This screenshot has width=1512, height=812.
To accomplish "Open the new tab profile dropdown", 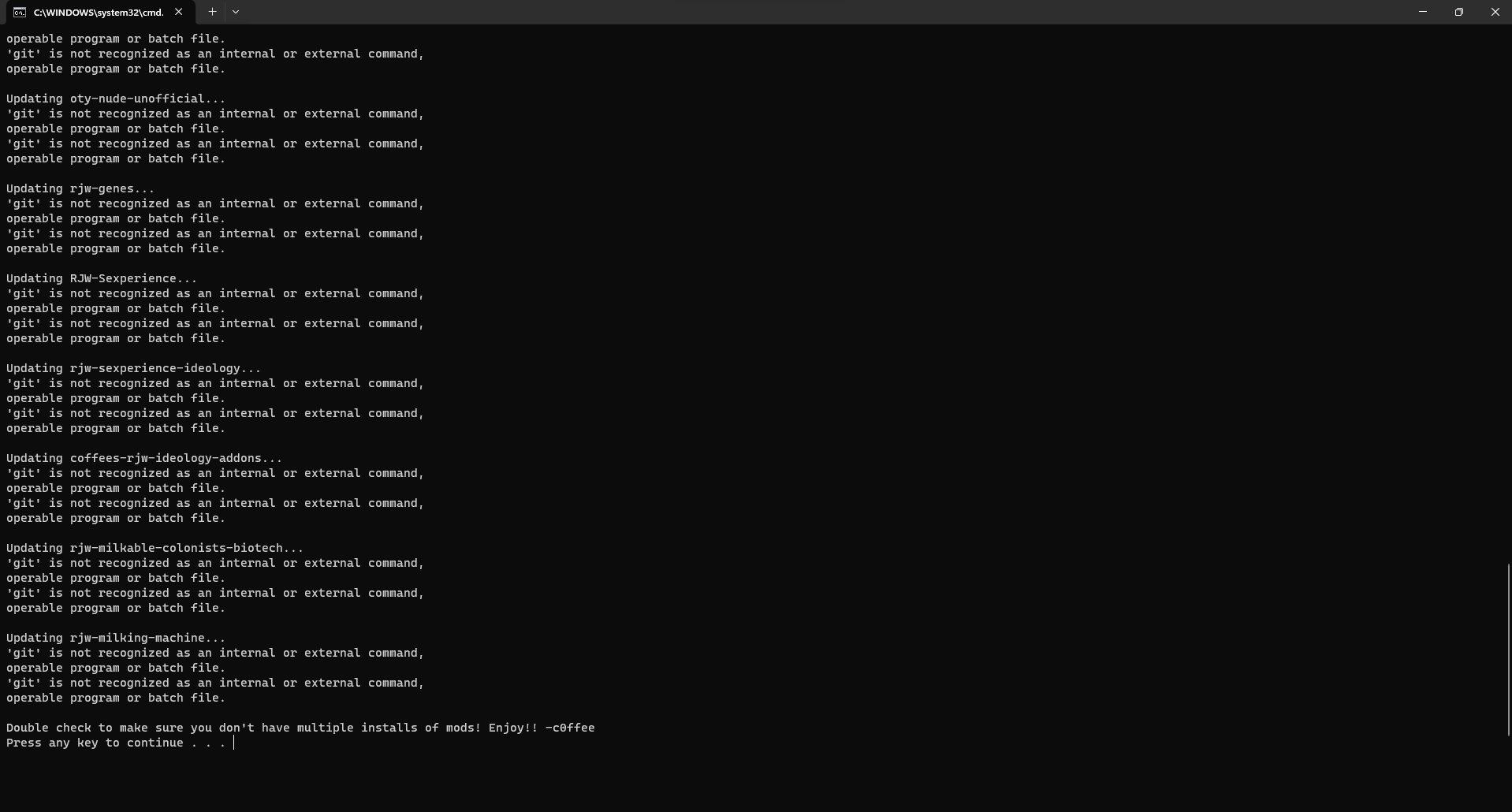I will pyautogui.click(x=236, y=12).
